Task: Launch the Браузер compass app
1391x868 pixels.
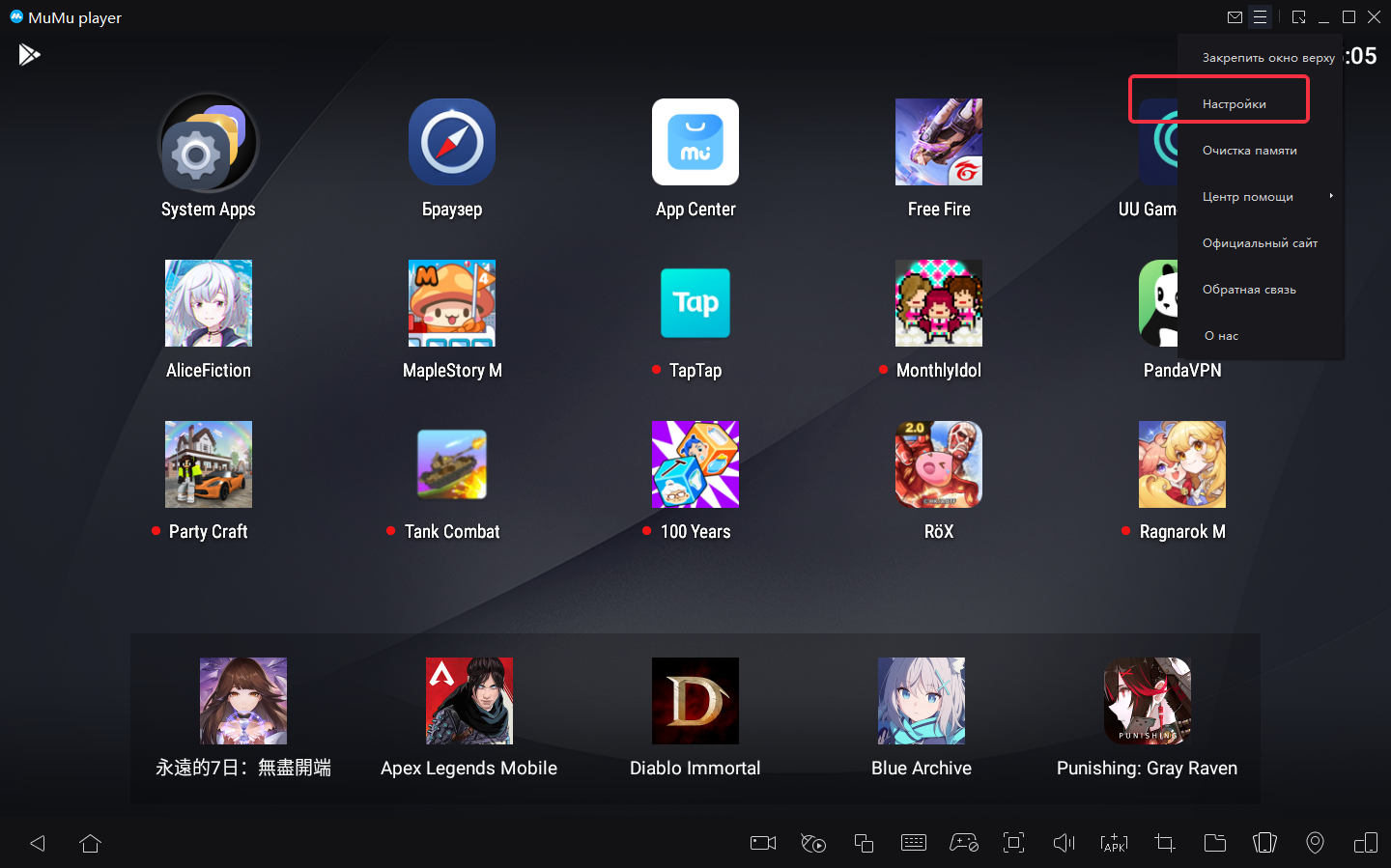Action: [x=452, y=142]
